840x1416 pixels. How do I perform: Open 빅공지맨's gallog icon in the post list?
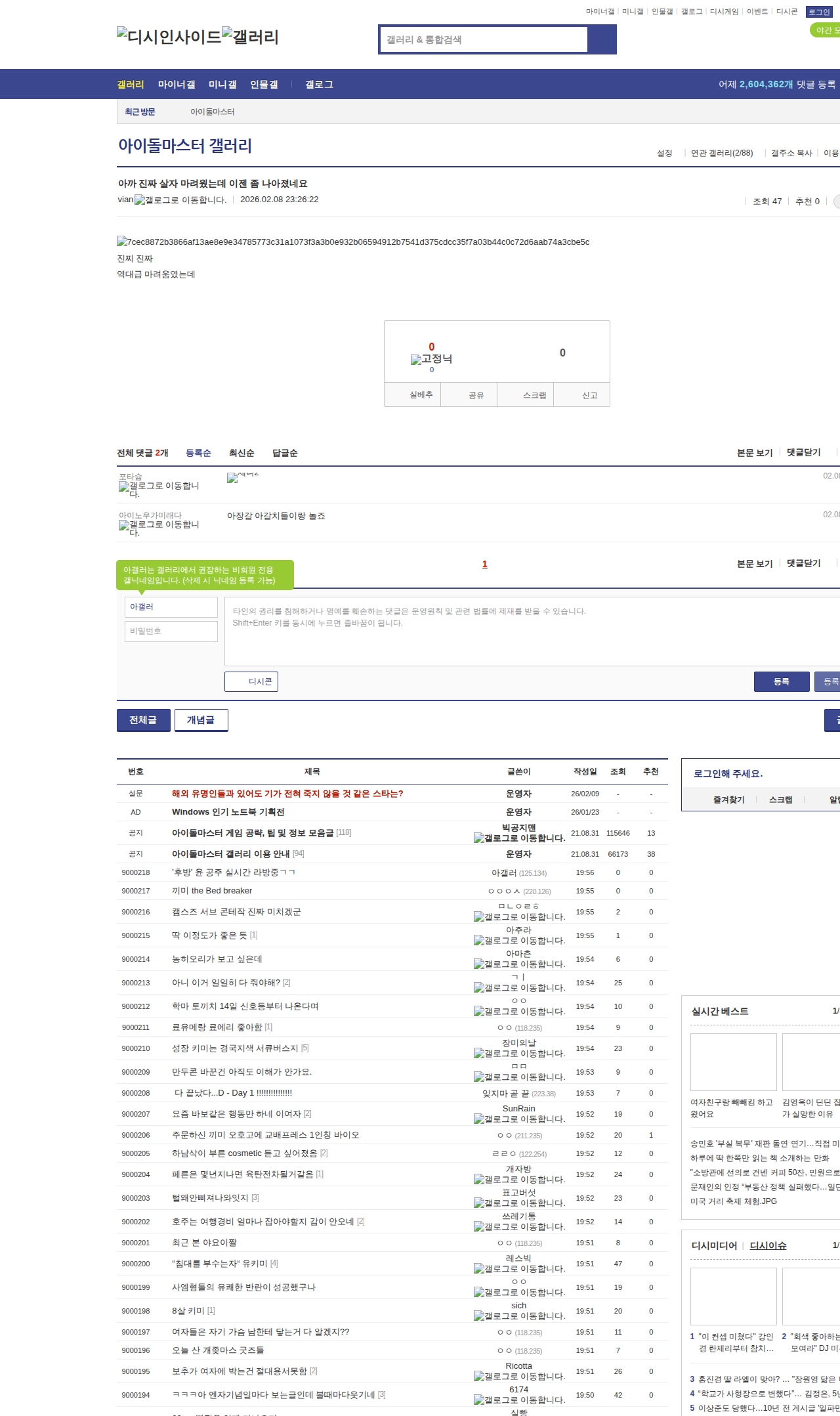click(x=519, y=838)
